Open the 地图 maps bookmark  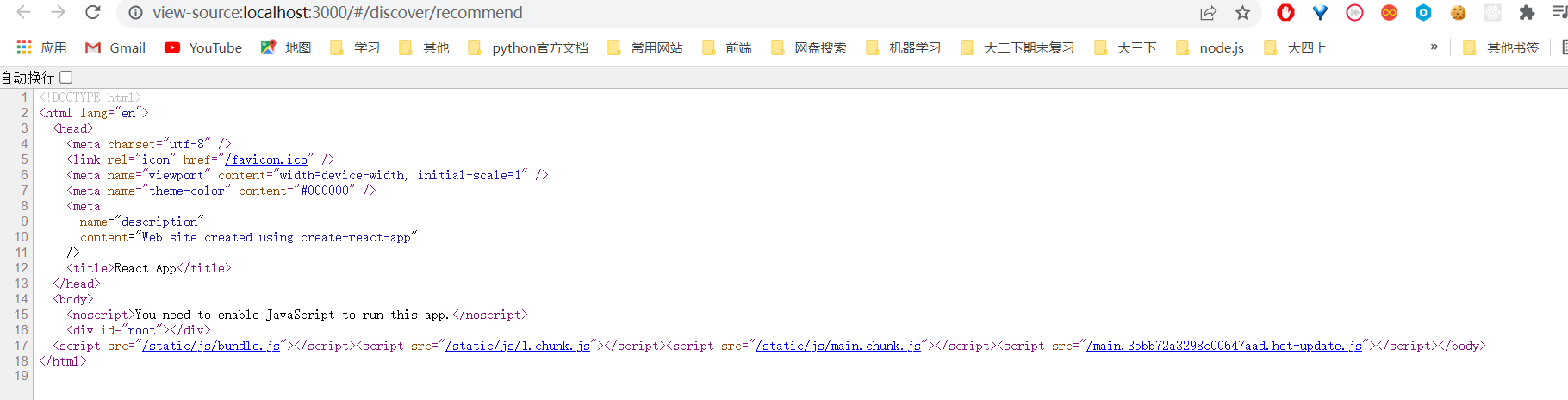pos(286,47)
